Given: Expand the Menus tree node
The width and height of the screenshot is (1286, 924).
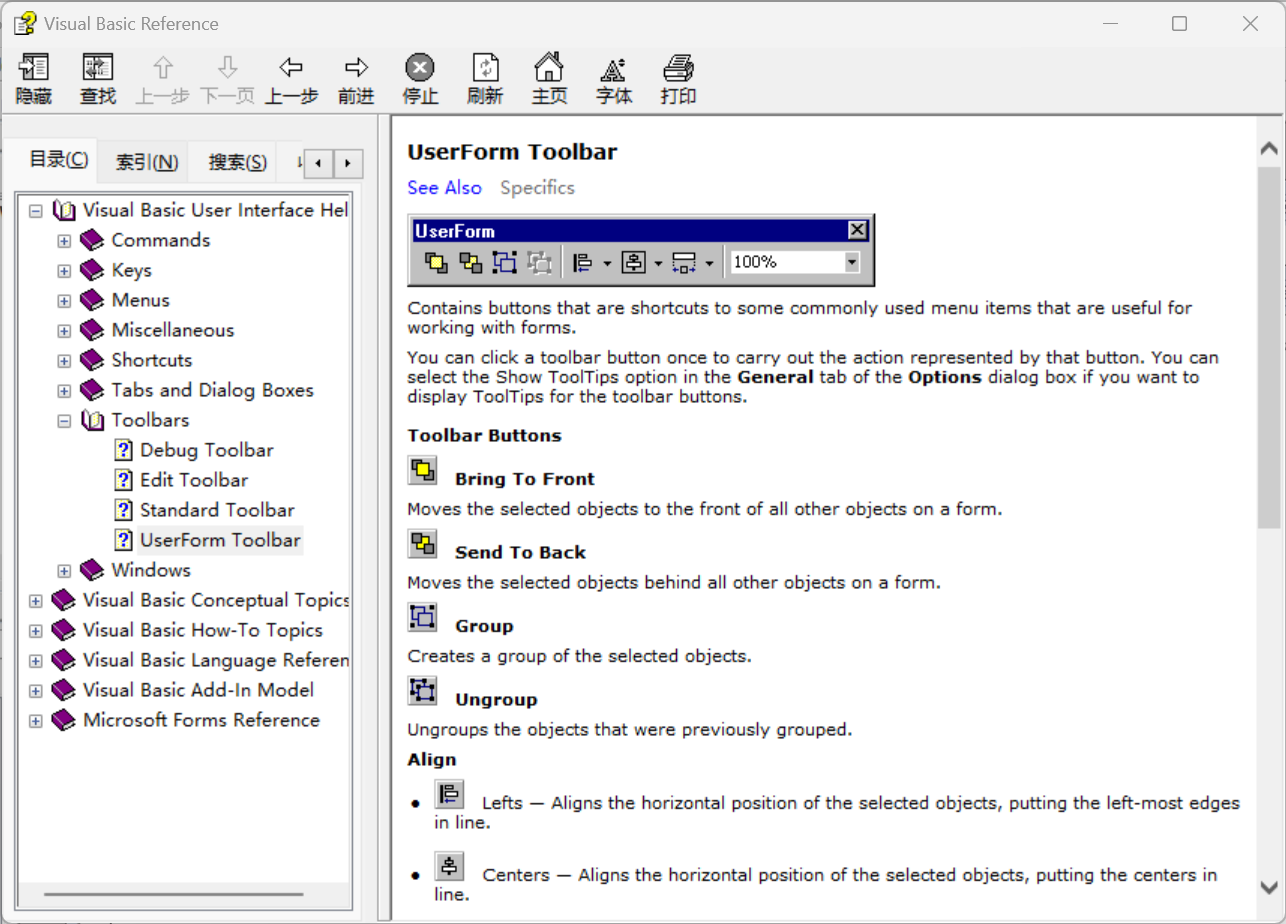Looking at the screenshot, I should pyautogui.click(x=64, y=301).
